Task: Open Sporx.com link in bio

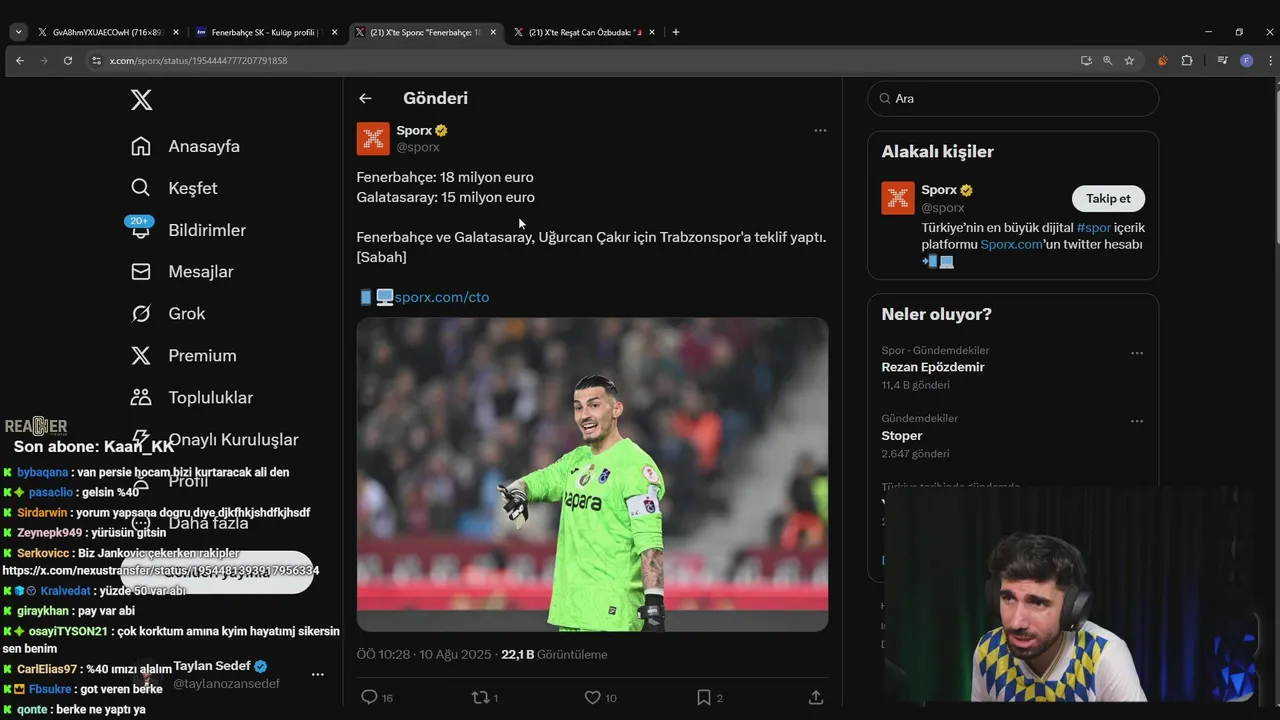Action: [x=1011, y=244]
